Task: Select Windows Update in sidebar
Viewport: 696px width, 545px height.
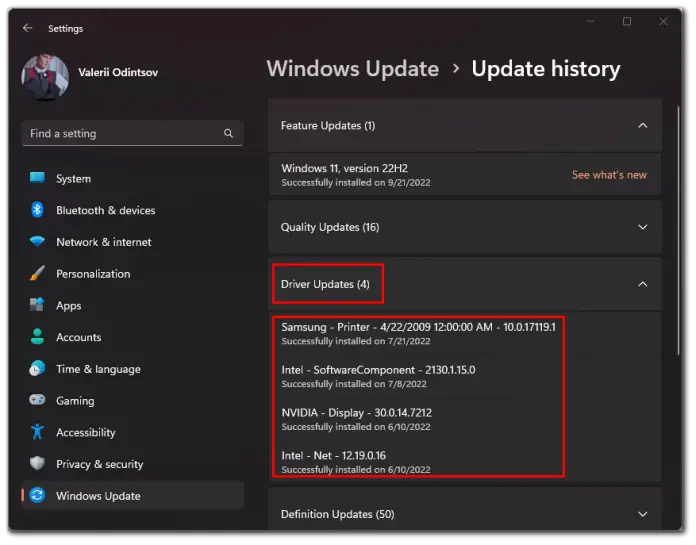Action: click(x=132, y=496)
